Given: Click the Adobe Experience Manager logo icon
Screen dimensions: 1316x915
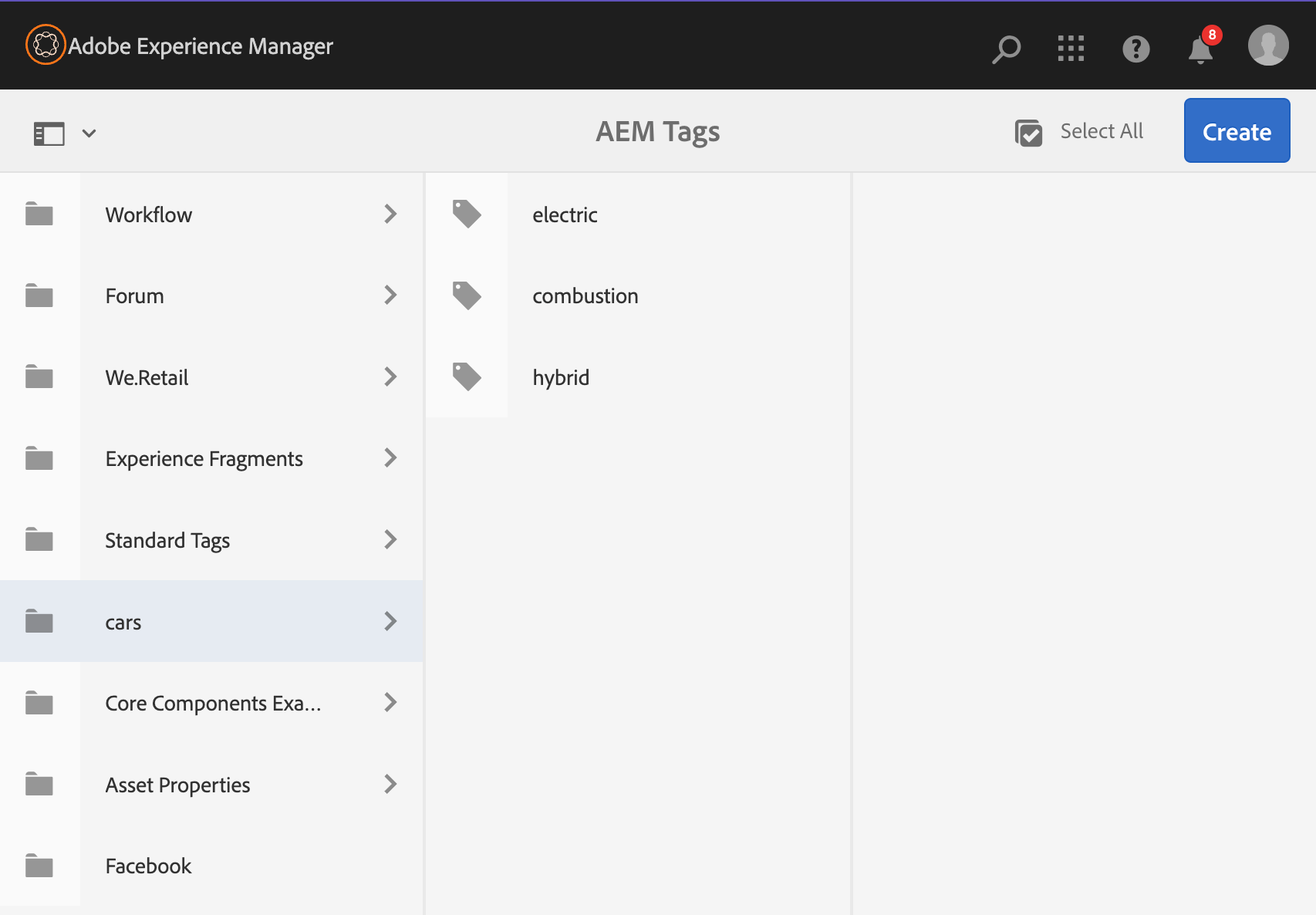Looking at the screenshot, I should pos(46,45).
